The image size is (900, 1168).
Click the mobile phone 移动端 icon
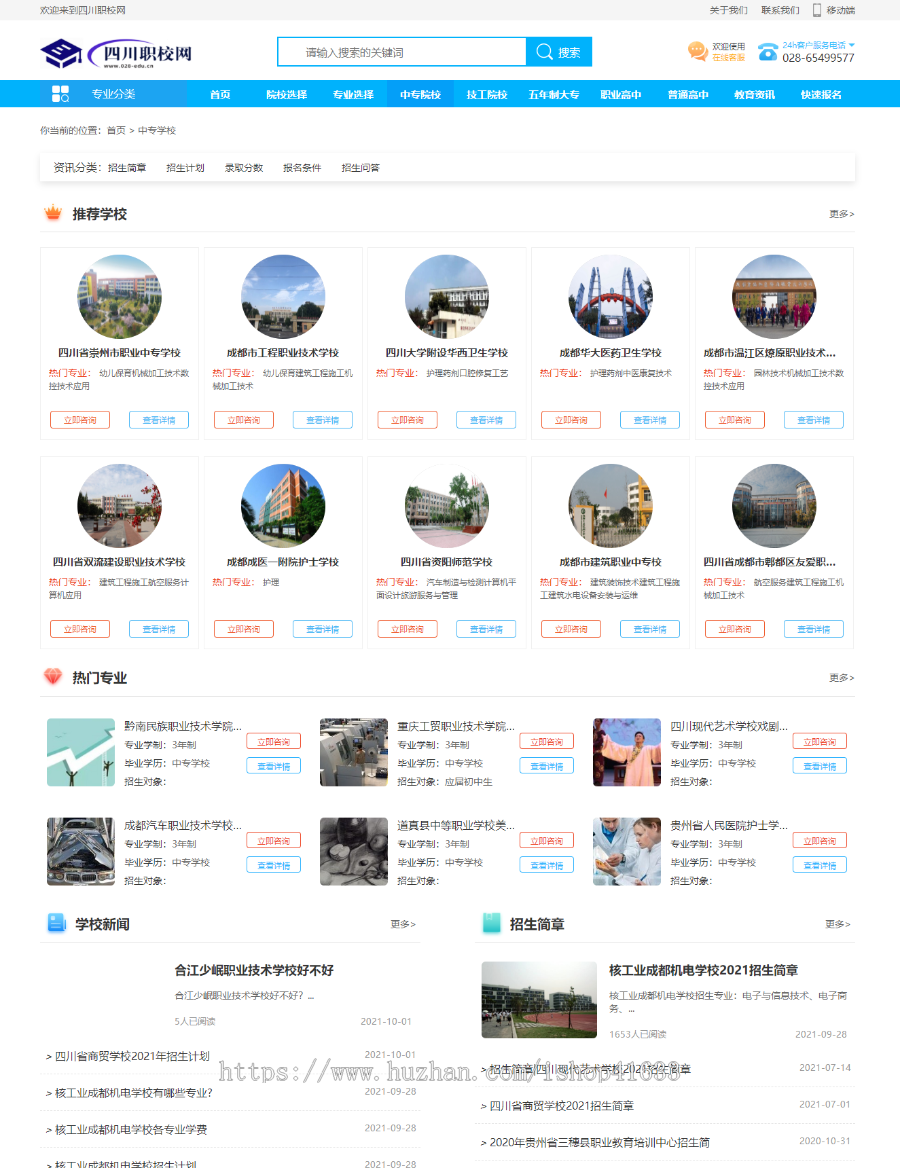817,10
